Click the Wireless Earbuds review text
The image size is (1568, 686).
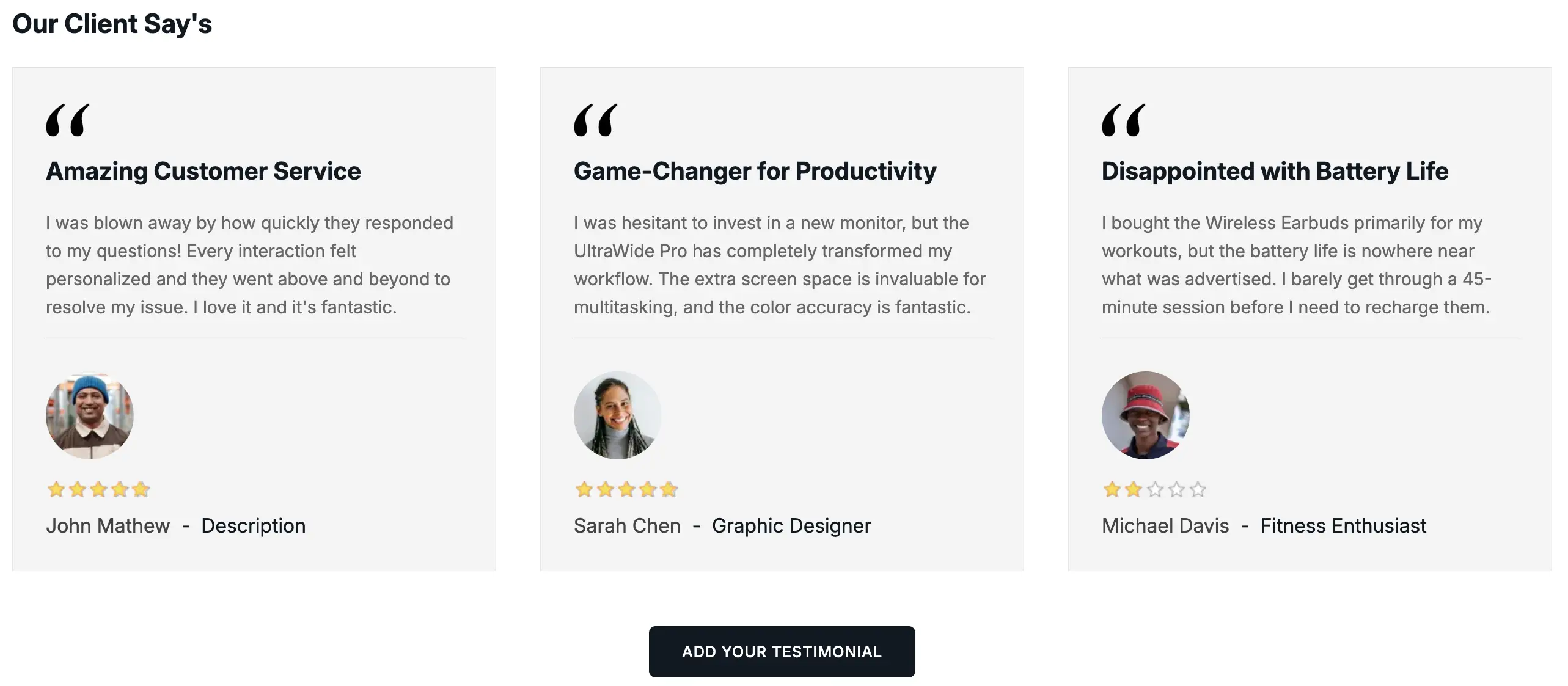pyautogui.click(x=1297, y=265)
